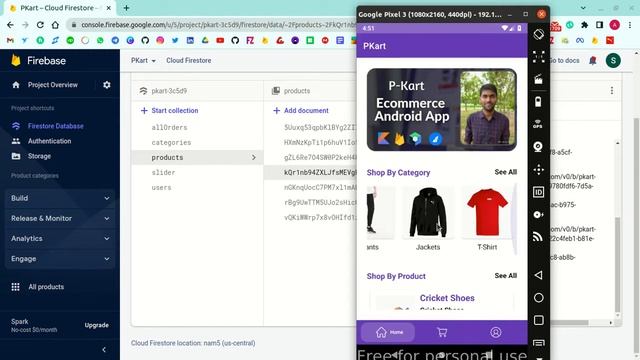The image size is (640, 360).
Task: Click Start collection in Firestore
Action: coord(169,111)
